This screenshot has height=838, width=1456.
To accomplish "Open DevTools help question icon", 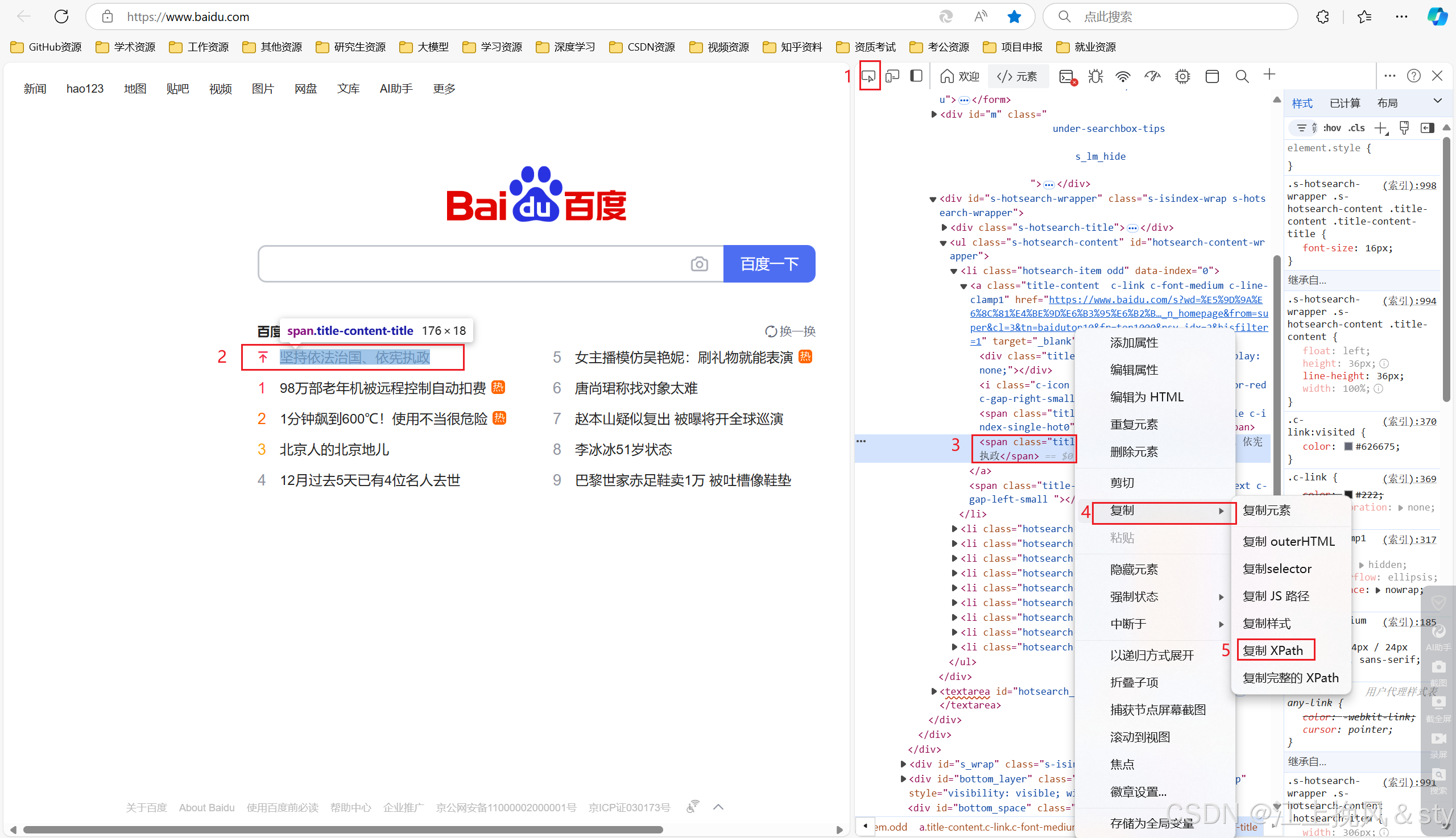I will [1414, 76].
